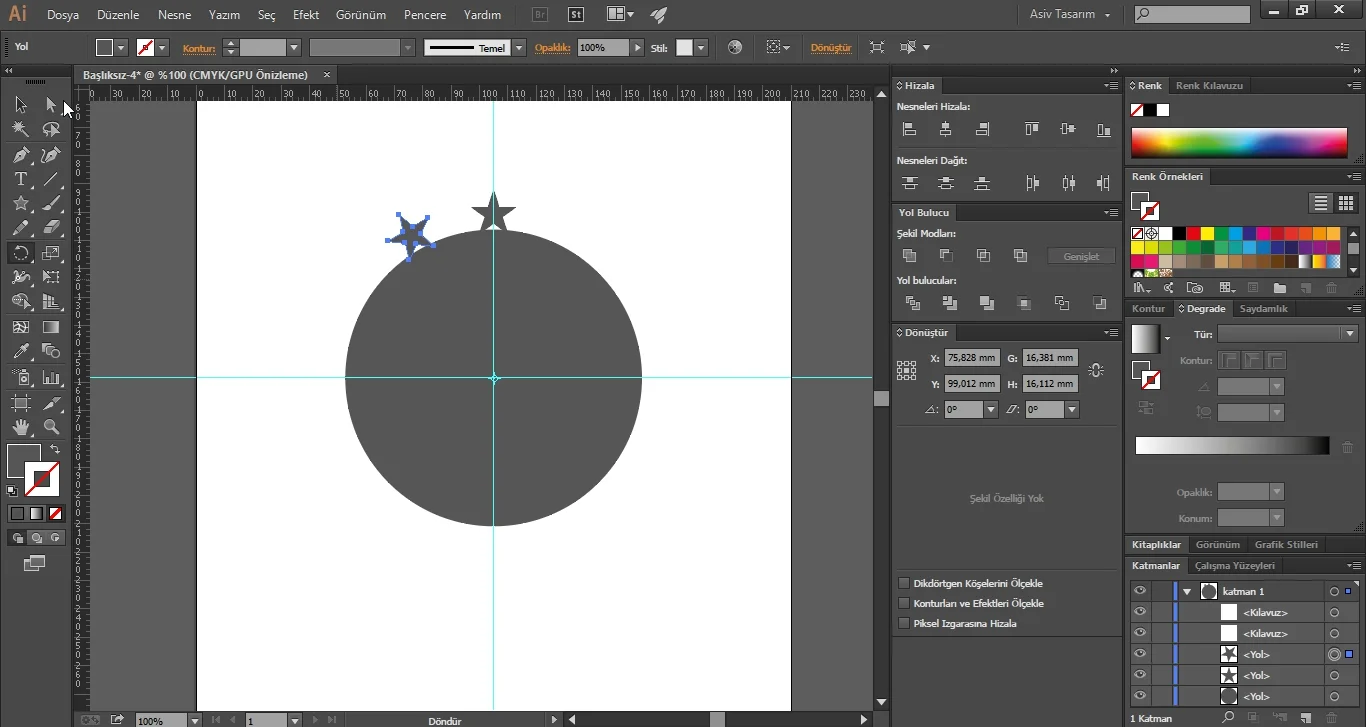The image size is (1366, 727).
Task: Select the Lasso tool
Action: (51, 129)
